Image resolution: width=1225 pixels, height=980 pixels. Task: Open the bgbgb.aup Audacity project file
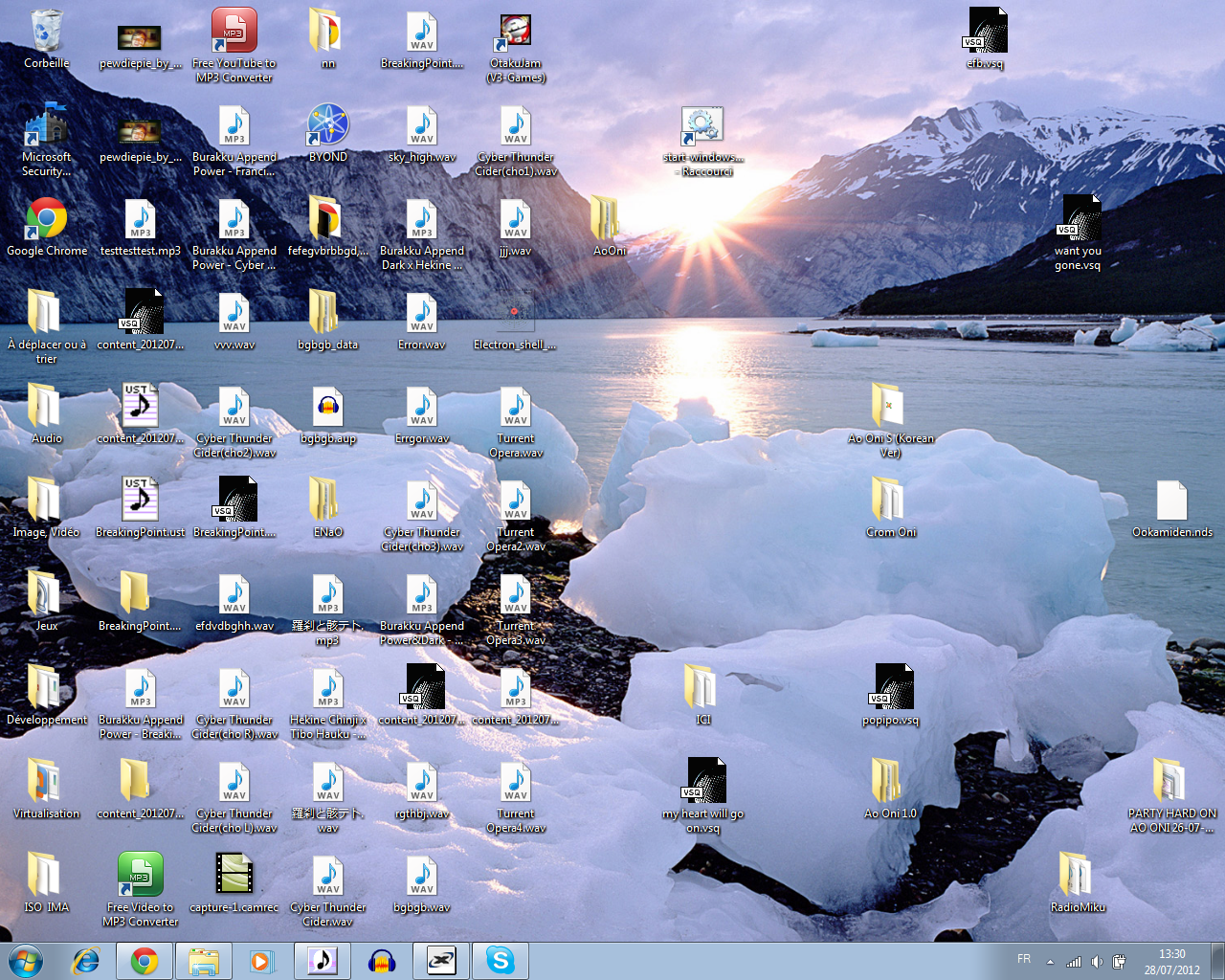click(327, 409)
